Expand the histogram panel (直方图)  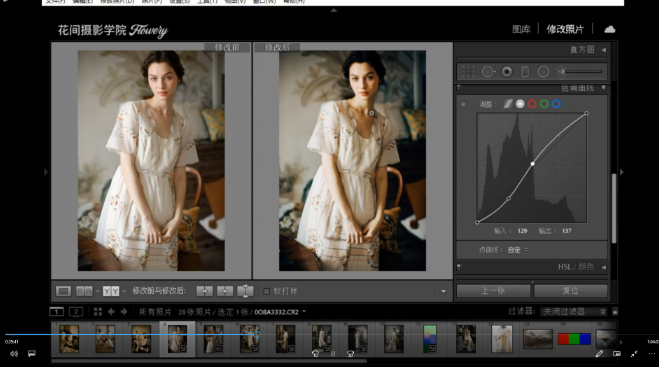click(604, 50)
